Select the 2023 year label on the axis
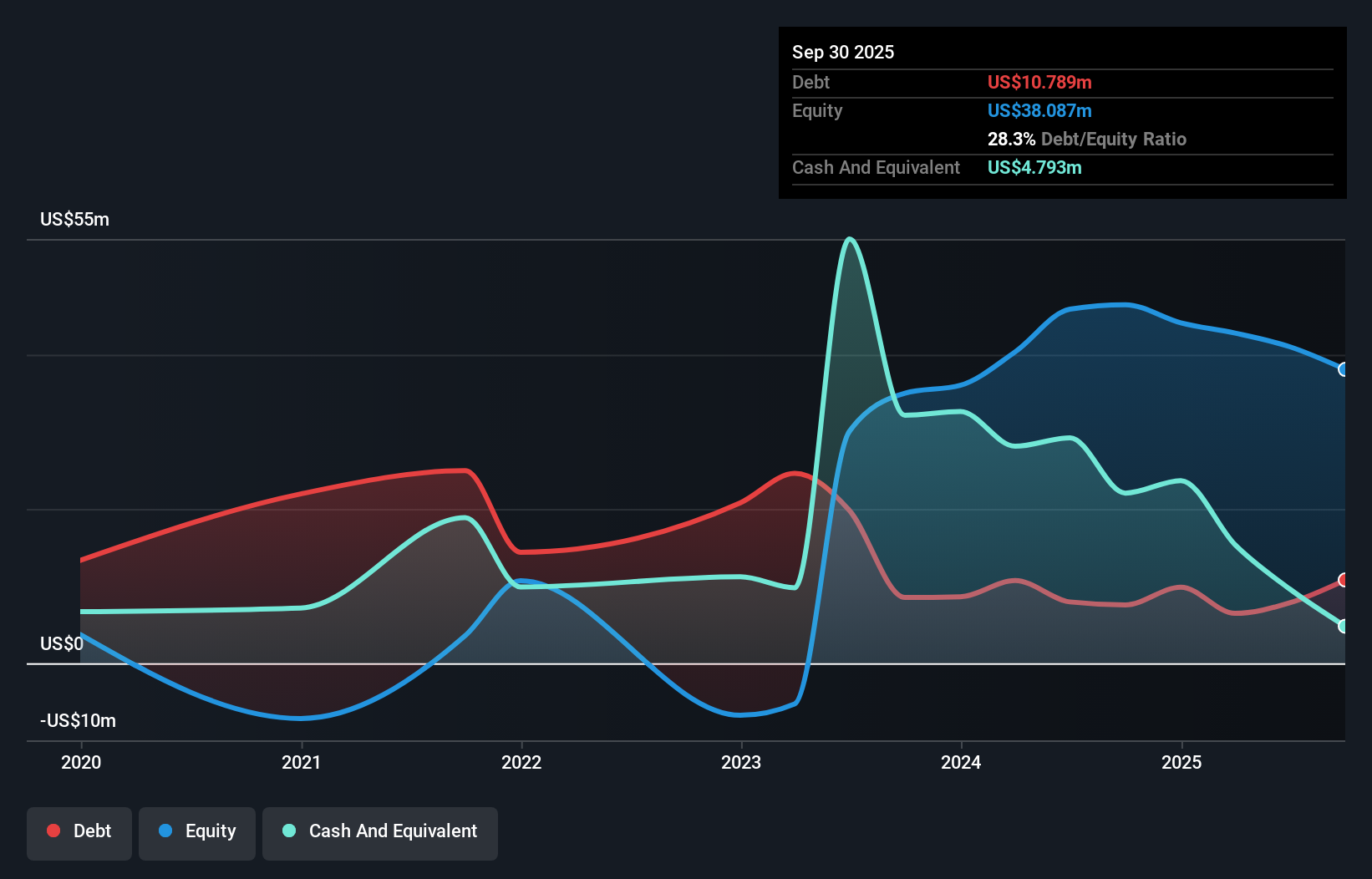 742,762
